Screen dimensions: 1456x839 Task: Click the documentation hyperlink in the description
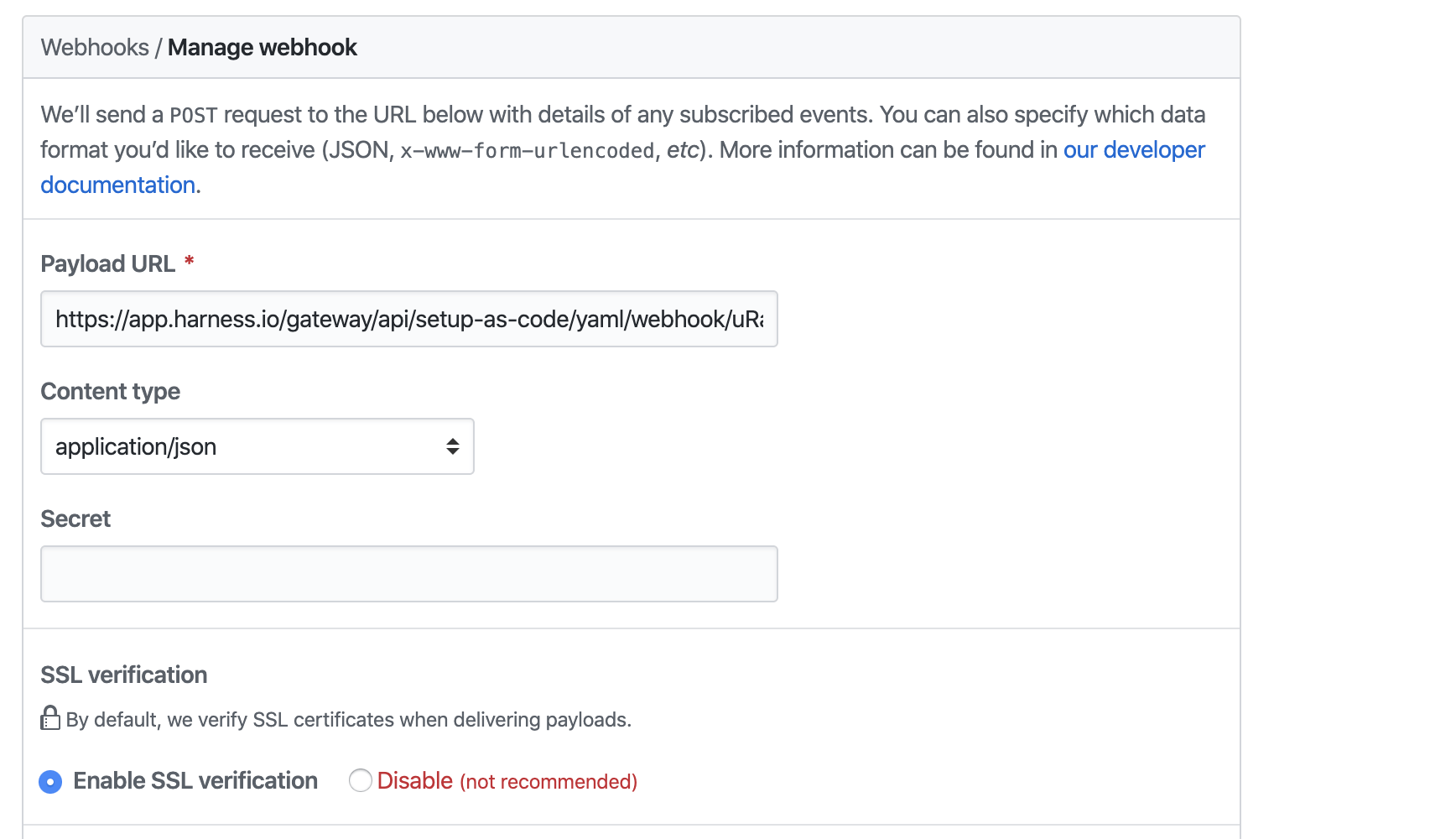(117, 184)
